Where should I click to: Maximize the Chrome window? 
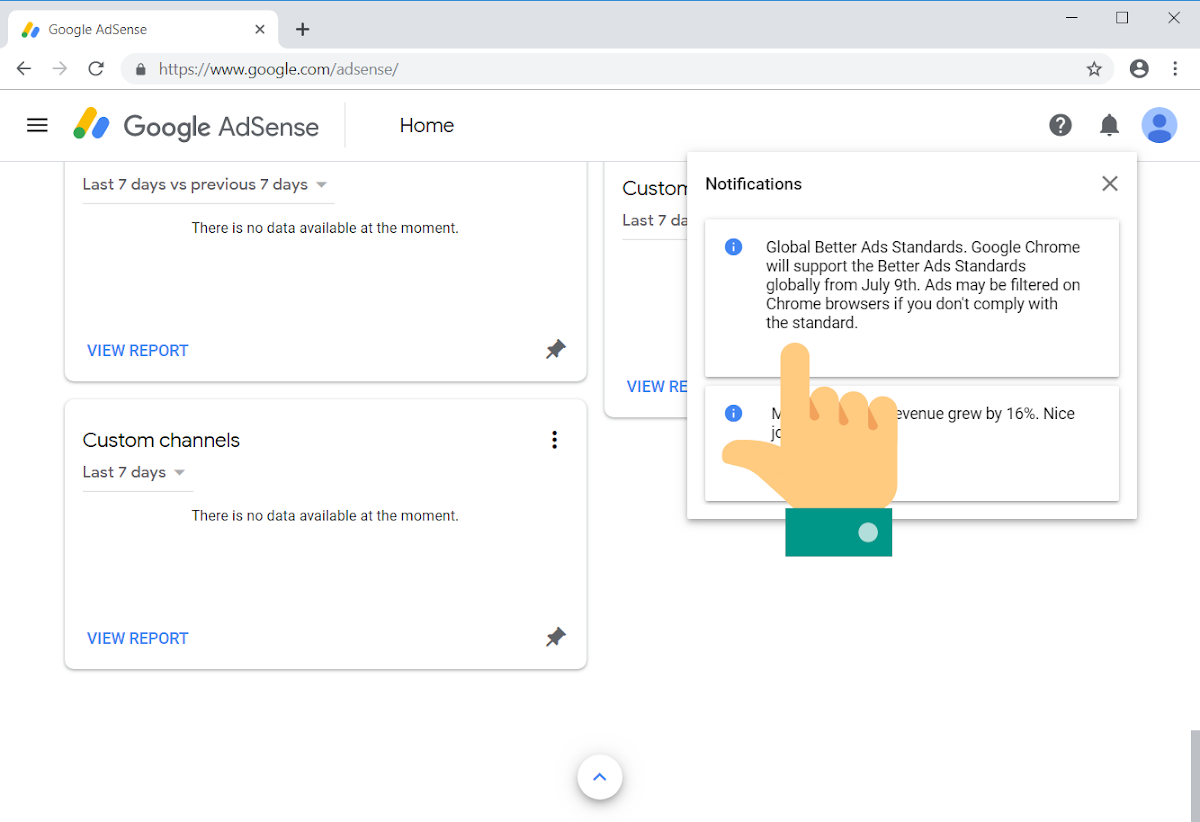click(x=1122, y=17)
